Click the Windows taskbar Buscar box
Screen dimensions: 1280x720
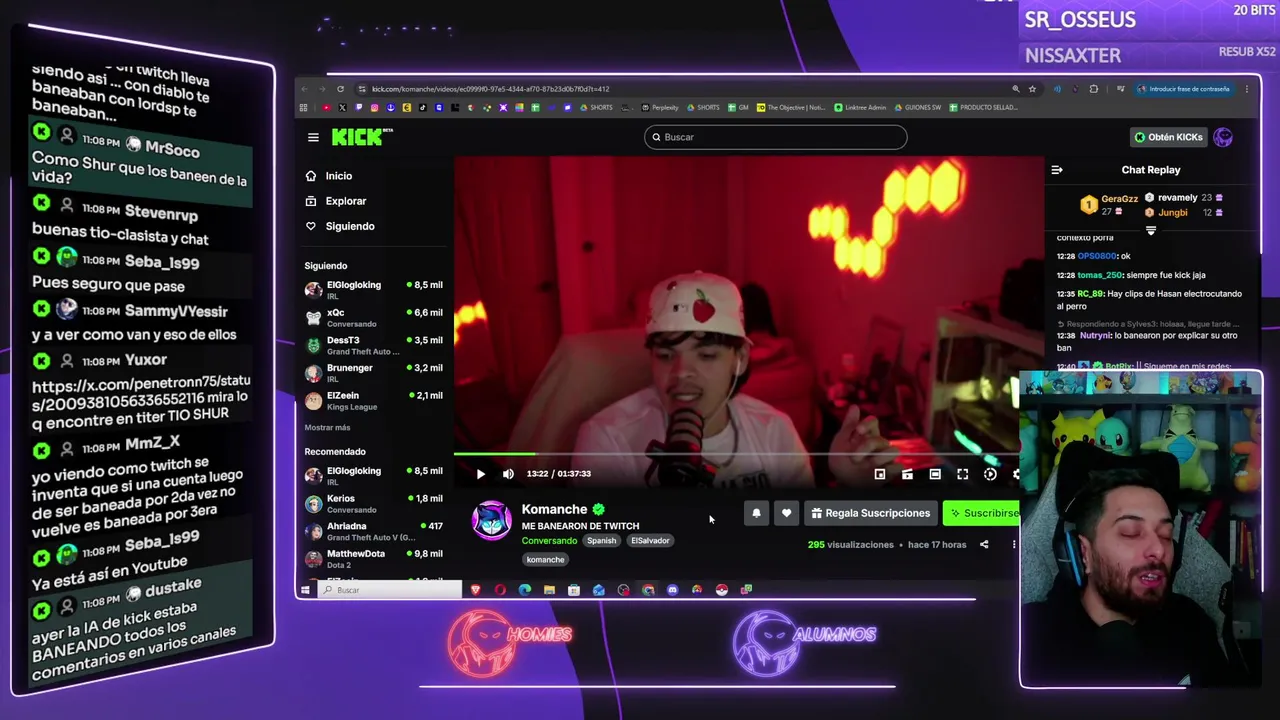[390, 590]
